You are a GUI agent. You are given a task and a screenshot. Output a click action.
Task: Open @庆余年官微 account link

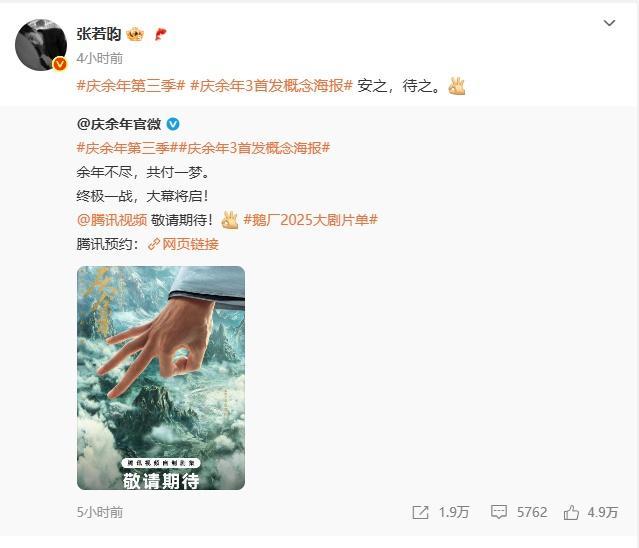pos(119,124)
